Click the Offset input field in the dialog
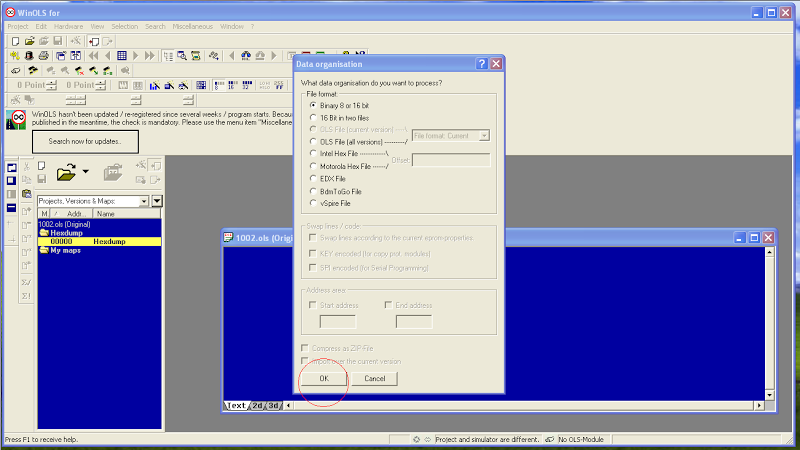The image size is (800, 450). tap(451, 160)
